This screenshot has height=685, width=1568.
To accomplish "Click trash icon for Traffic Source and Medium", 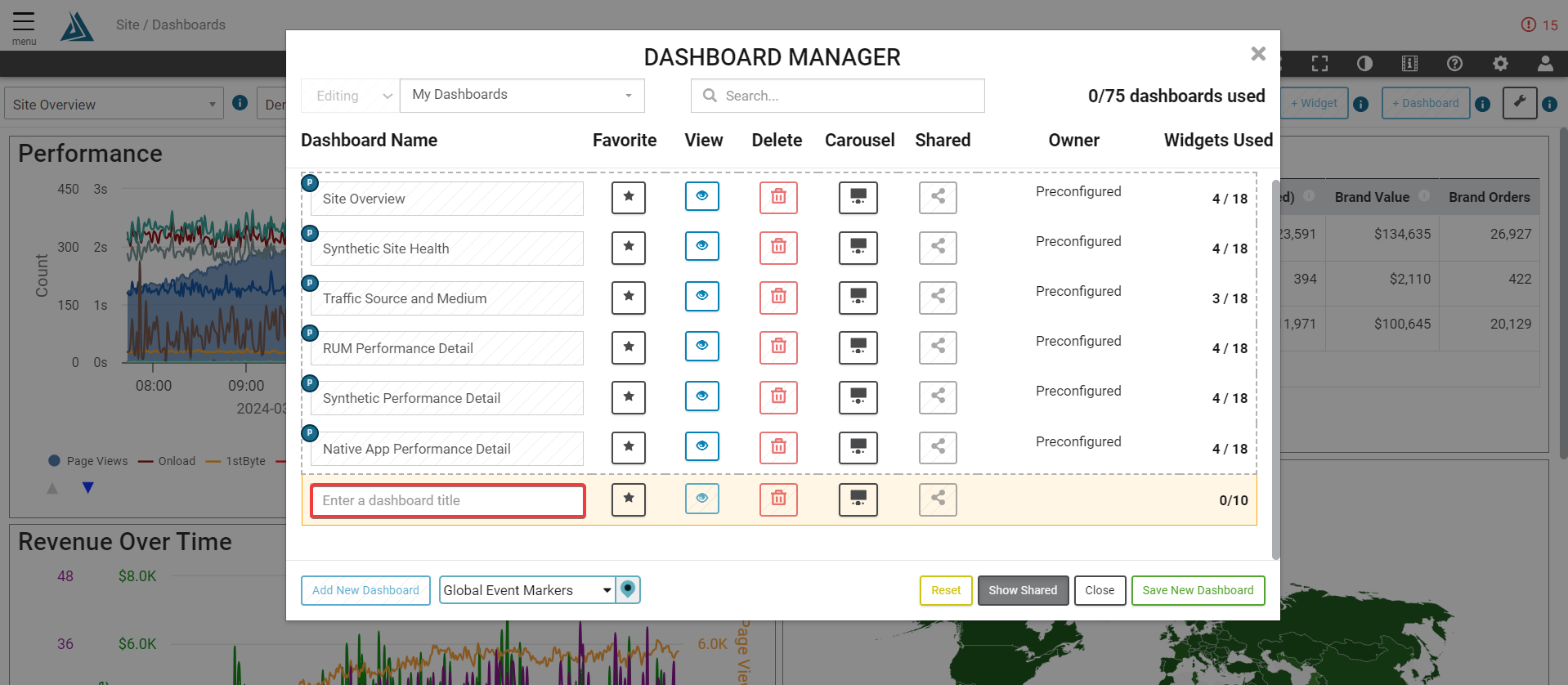I will point(778,297).
